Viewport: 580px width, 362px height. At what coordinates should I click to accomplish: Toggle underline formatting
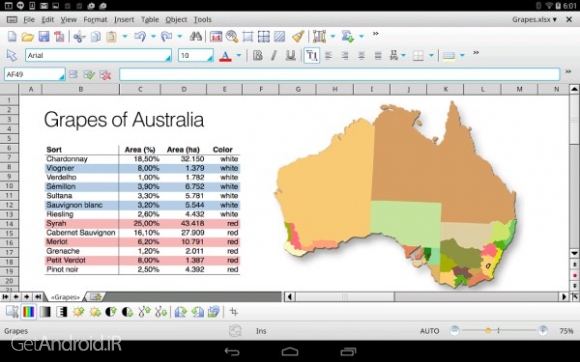(290, 55)
